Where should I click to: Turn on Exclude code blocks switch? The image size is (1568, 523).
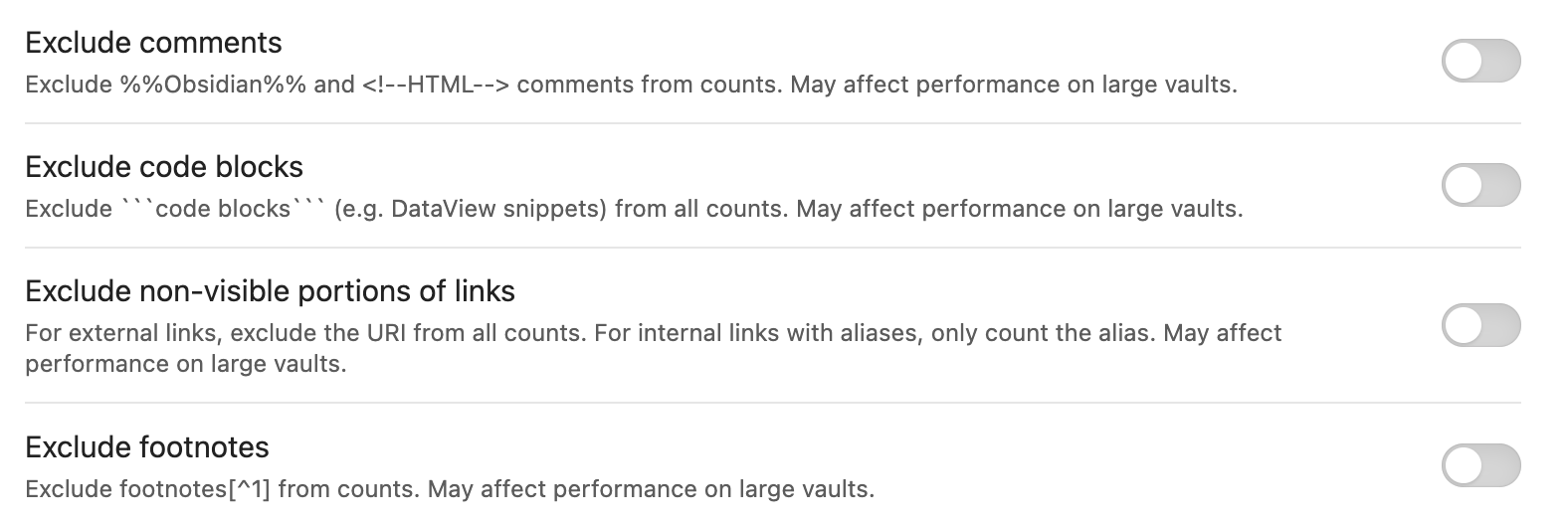click(1480, 186)
